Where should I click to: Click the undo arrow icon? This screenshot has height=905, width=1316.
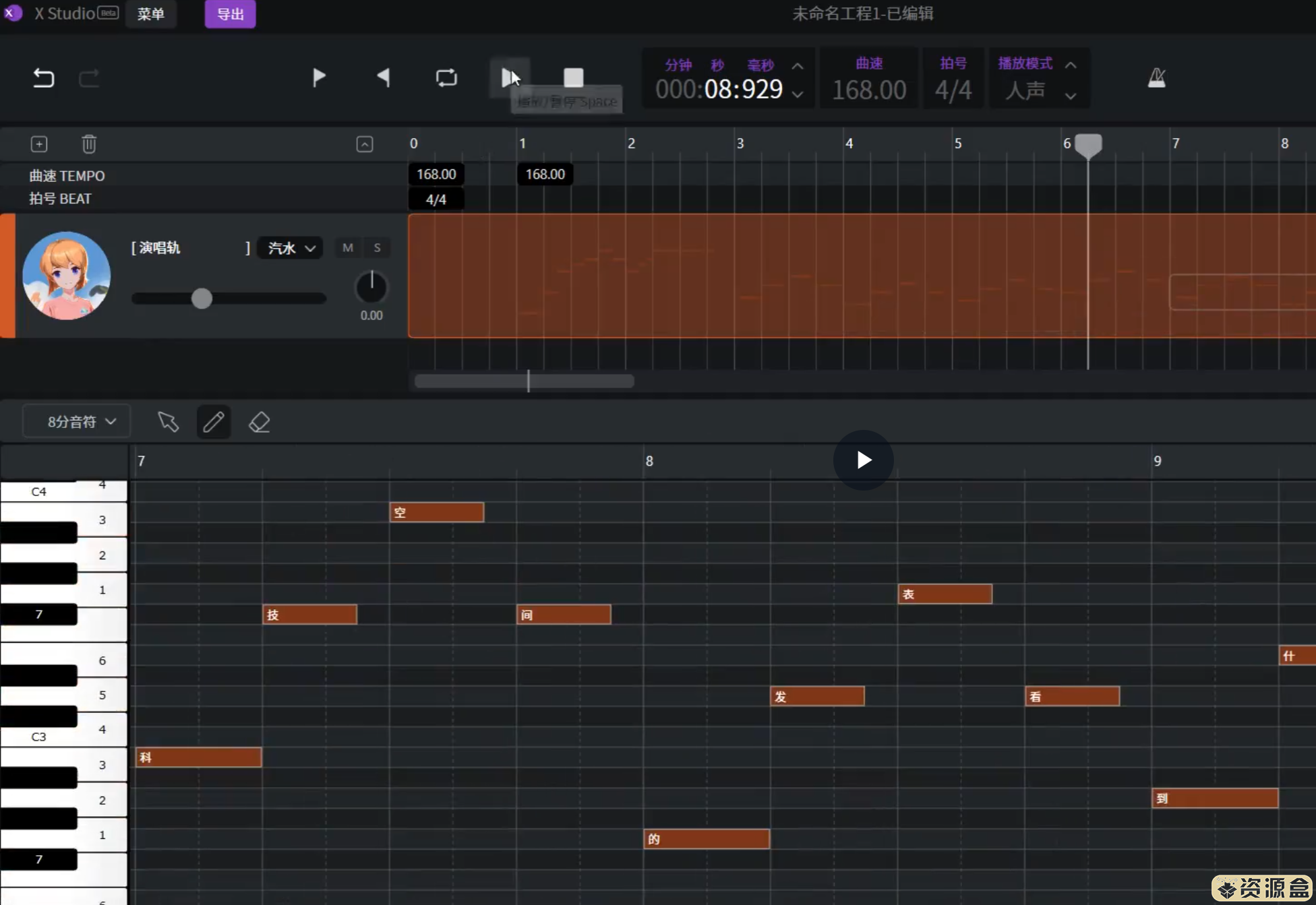pyautogui.click(x=44, y=78)
